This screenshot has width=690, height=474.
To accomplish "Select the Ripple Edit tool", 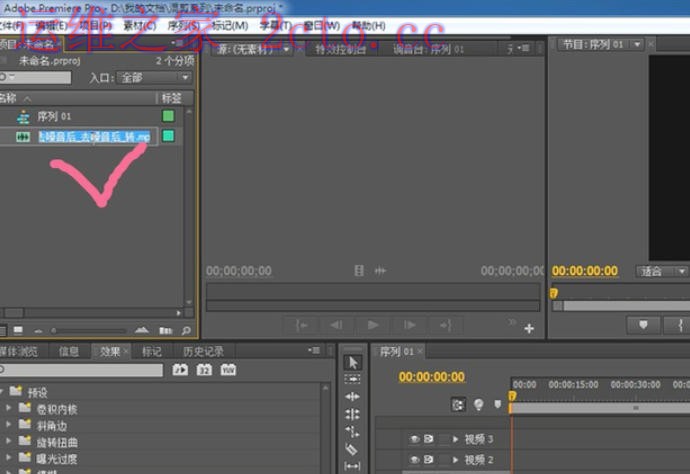I will 352,397.
